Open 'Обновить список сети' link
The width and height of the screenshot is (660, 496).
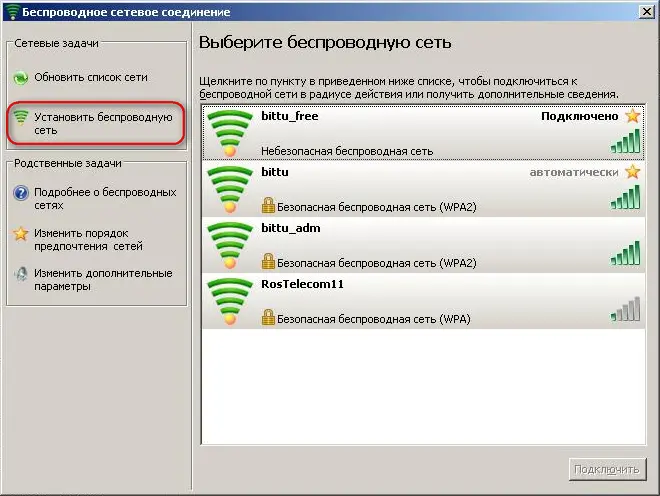pyautogui.click(x=91, y=77)
